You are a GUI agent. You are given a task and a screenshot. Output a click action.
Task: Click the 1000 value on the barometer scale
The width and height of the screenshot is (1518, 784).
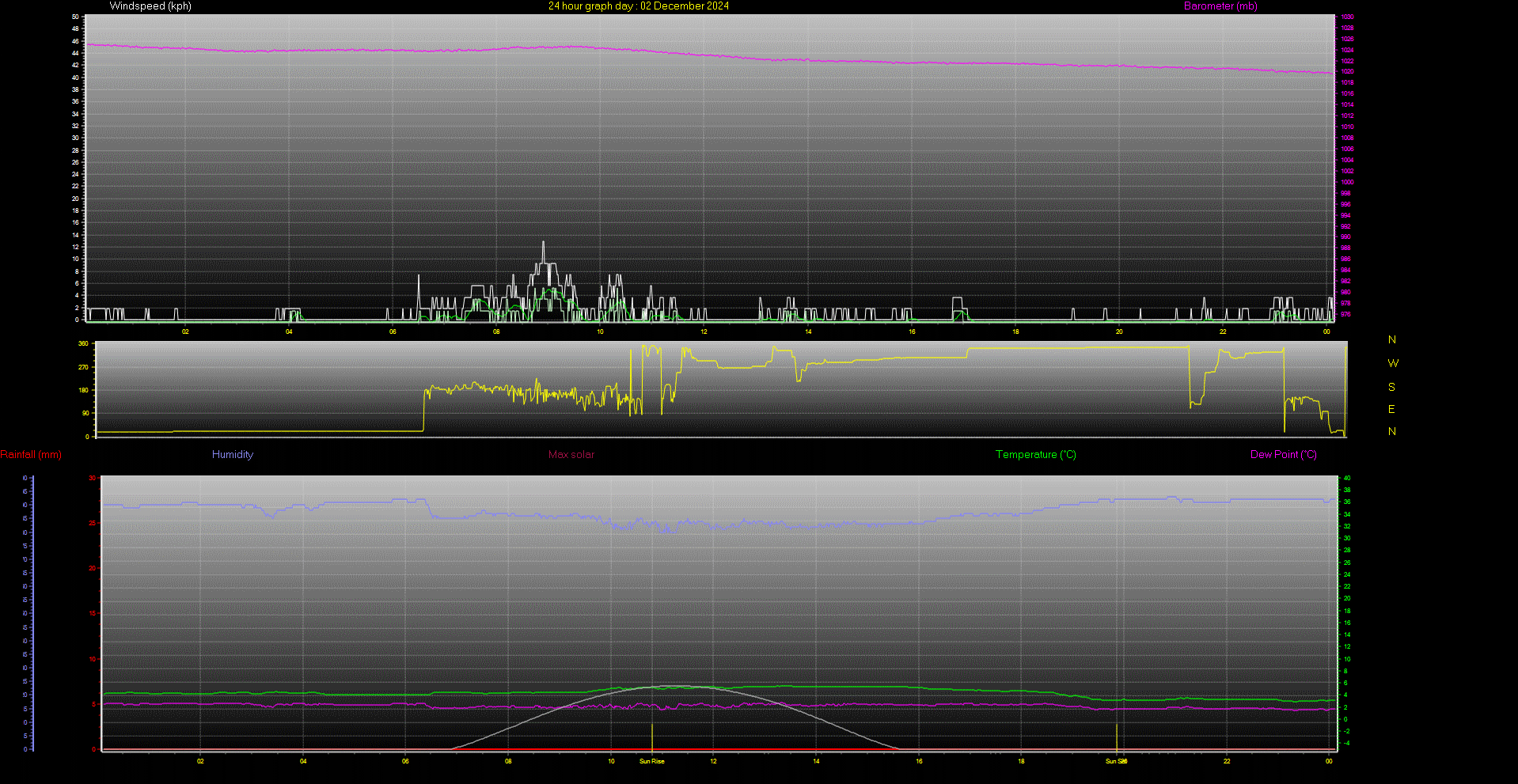(x=1347, y=182)
